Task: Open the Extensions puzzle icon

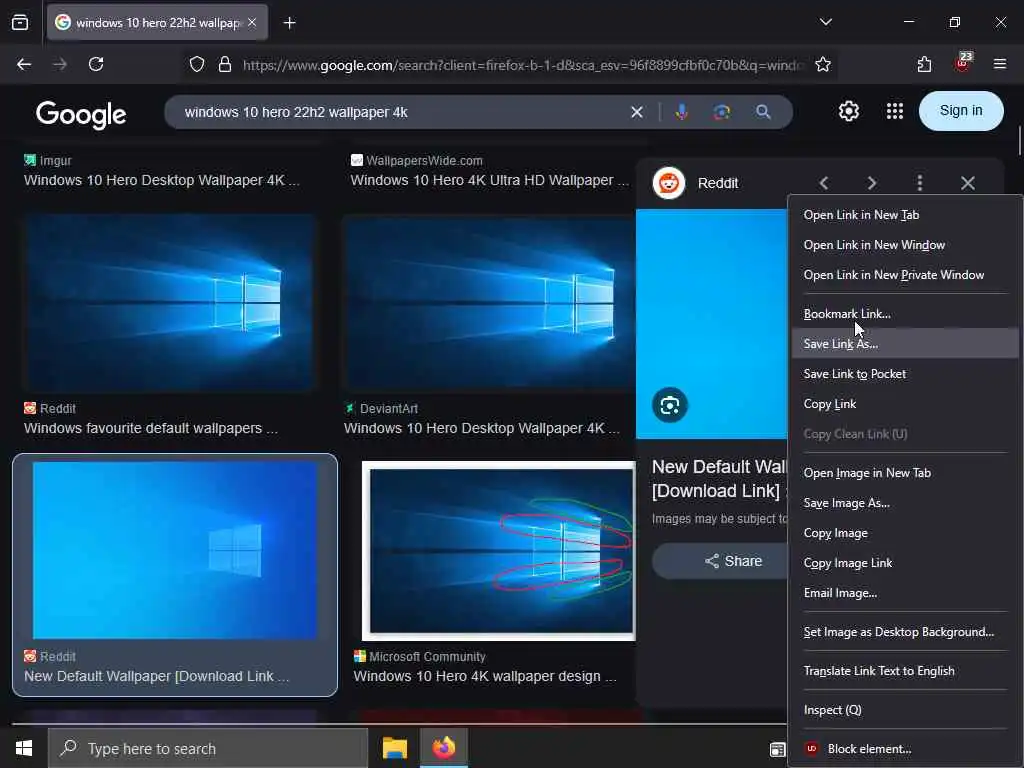Action: [924, 64]
